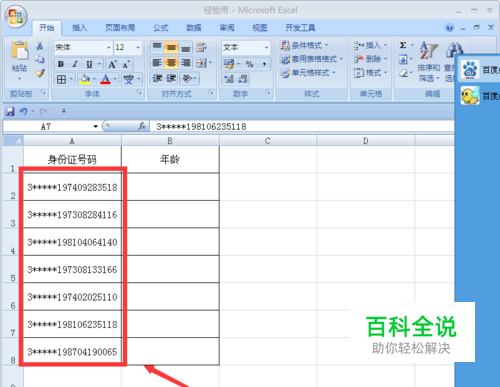The width and height of the screenshot is (500, 387).
Task: Open the Format cells dropdown
Action: (x=370, y=73)
